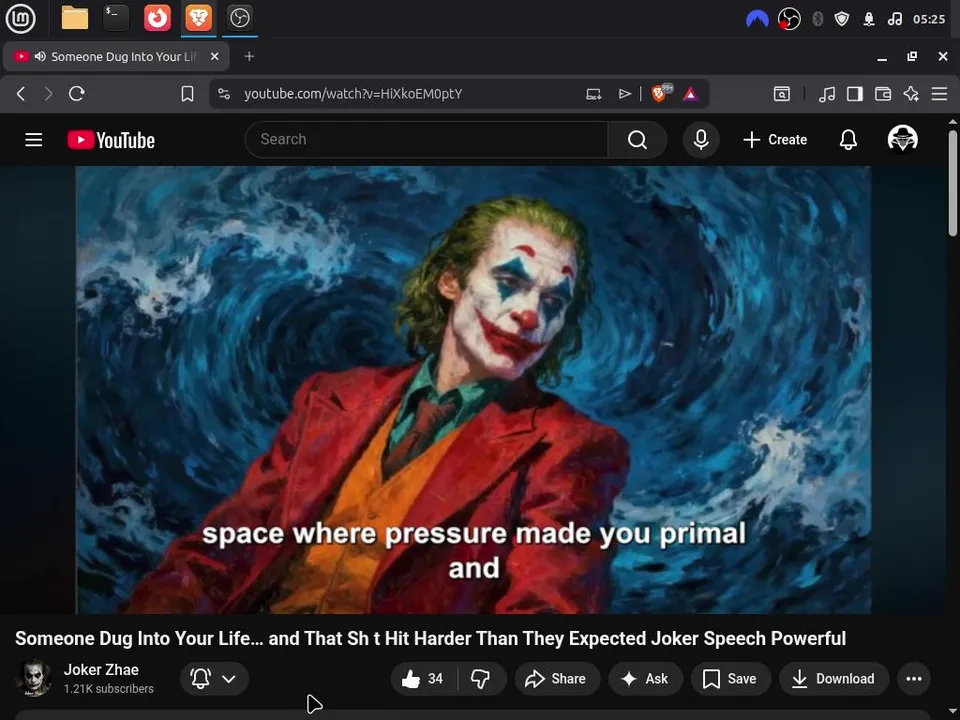This screenshot has height=720, width=960.
Task: Save the video to a playlist
Action: [730, 678]
